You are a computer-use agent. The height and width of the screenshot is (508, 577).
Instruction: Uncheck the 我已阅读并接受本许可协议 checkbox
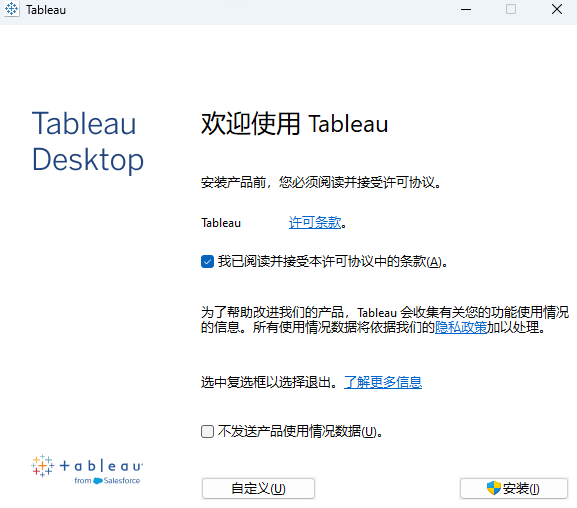[207, 262]
